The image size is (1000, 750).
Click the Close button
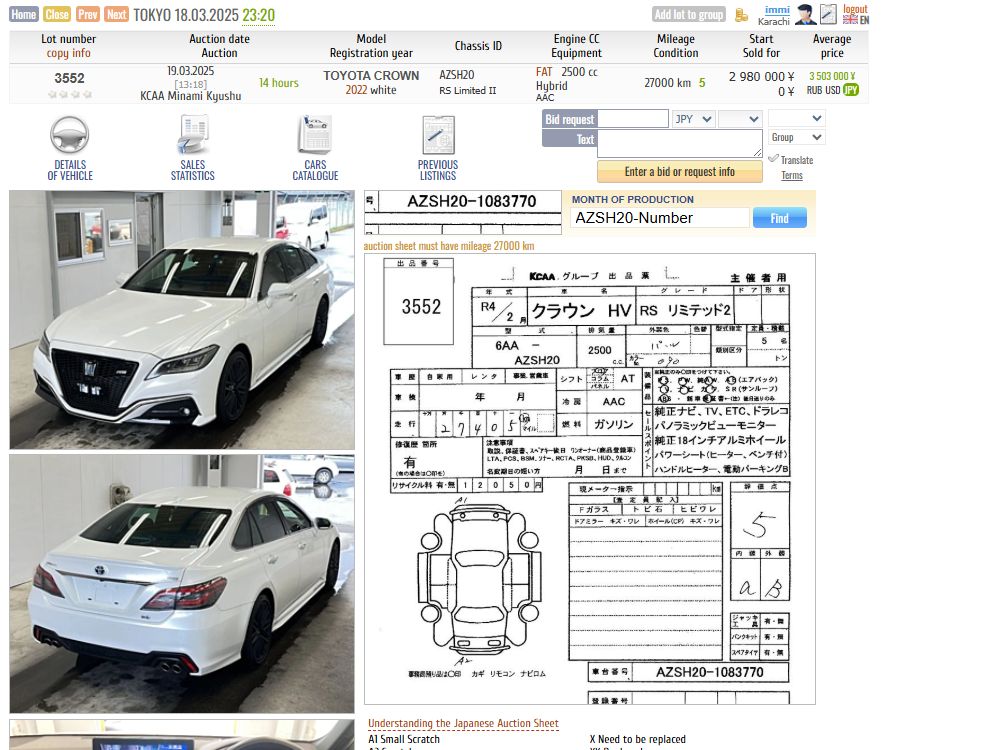point(57,14)
